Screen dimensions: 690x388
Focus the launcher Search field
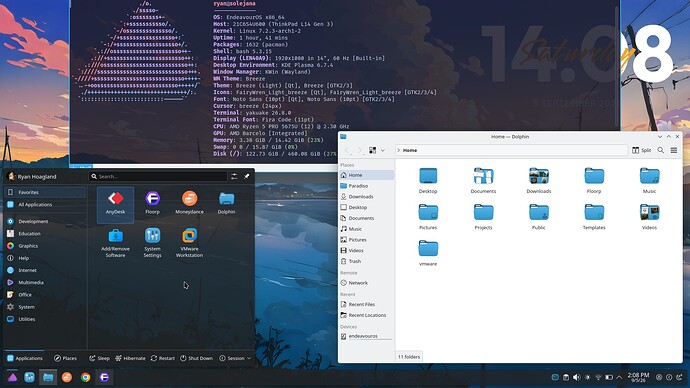[158, 176]
